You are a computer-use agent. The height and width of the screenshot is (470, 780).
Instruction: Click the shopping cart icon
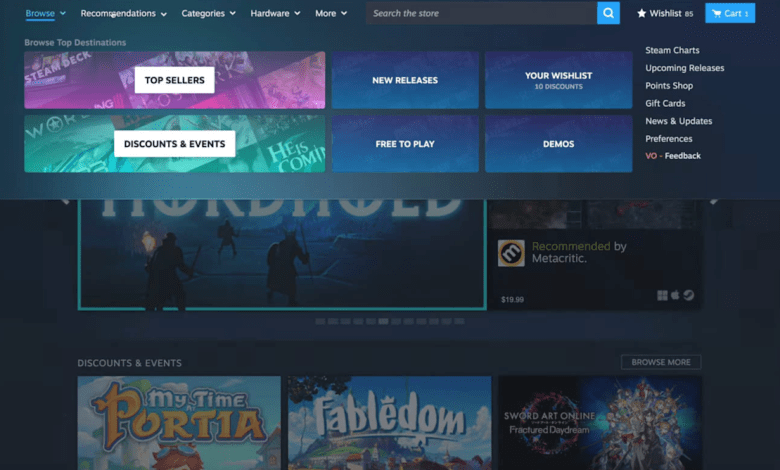coord(716,13)
